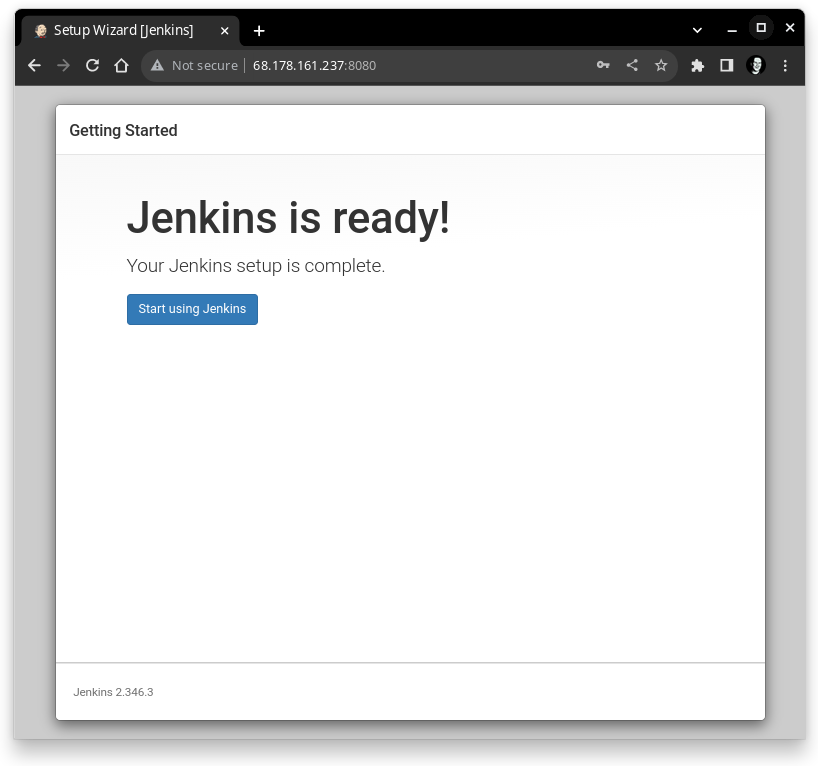Open the profile avatar menu

756,65
